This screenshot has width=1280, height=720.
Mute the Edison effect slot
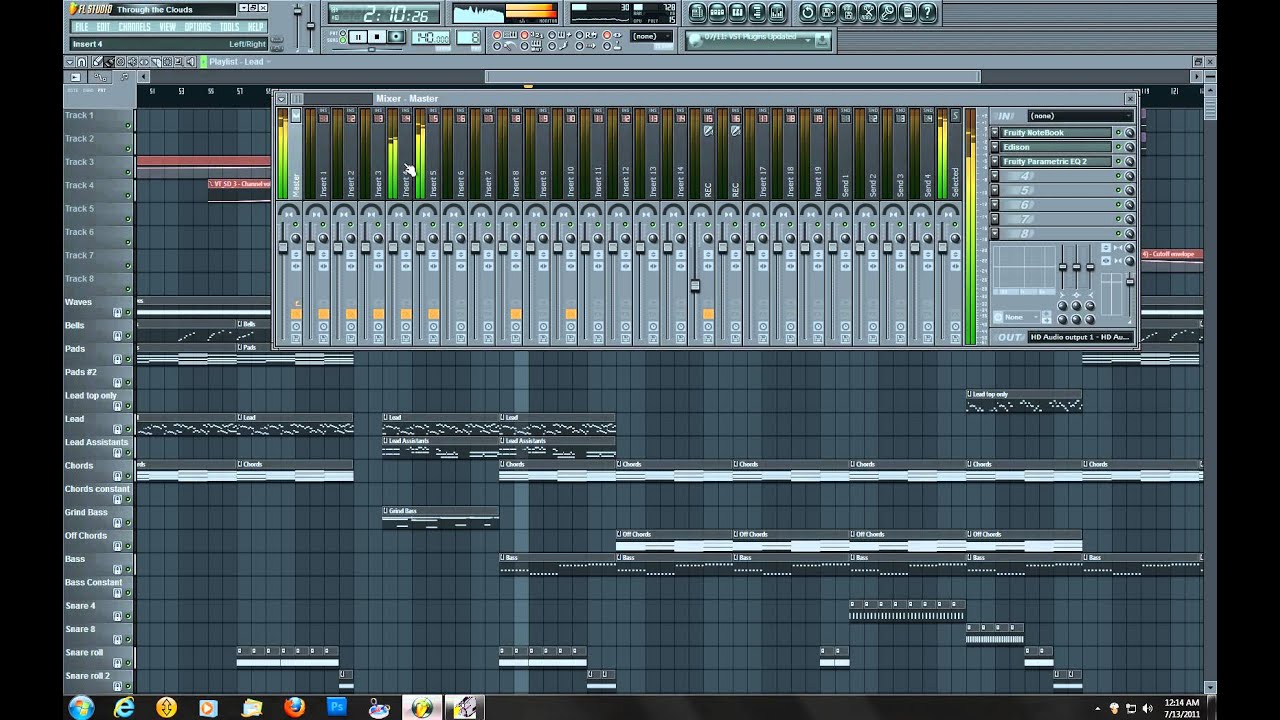click(1119, 147)
